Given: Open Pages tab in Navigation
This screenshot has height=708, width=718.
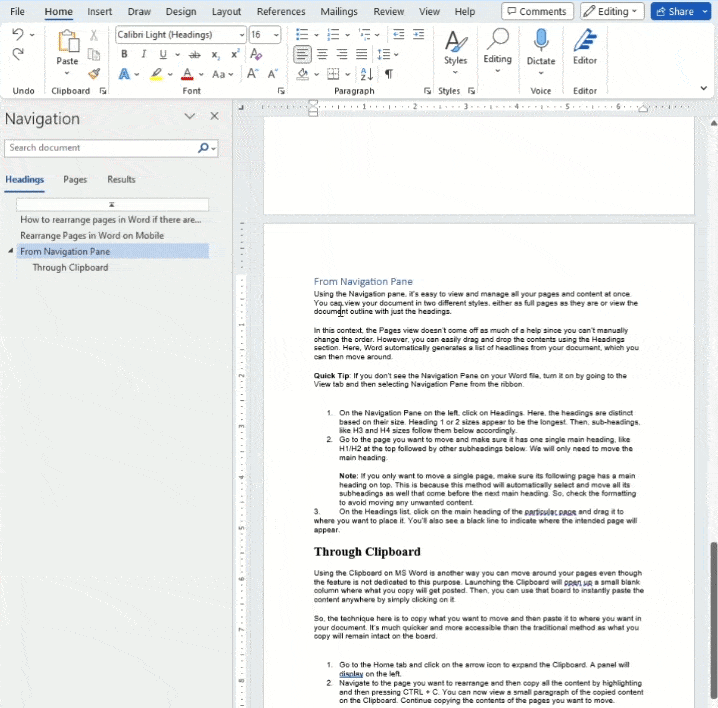Looking at the screenshot, I should [x=75, y=180].
